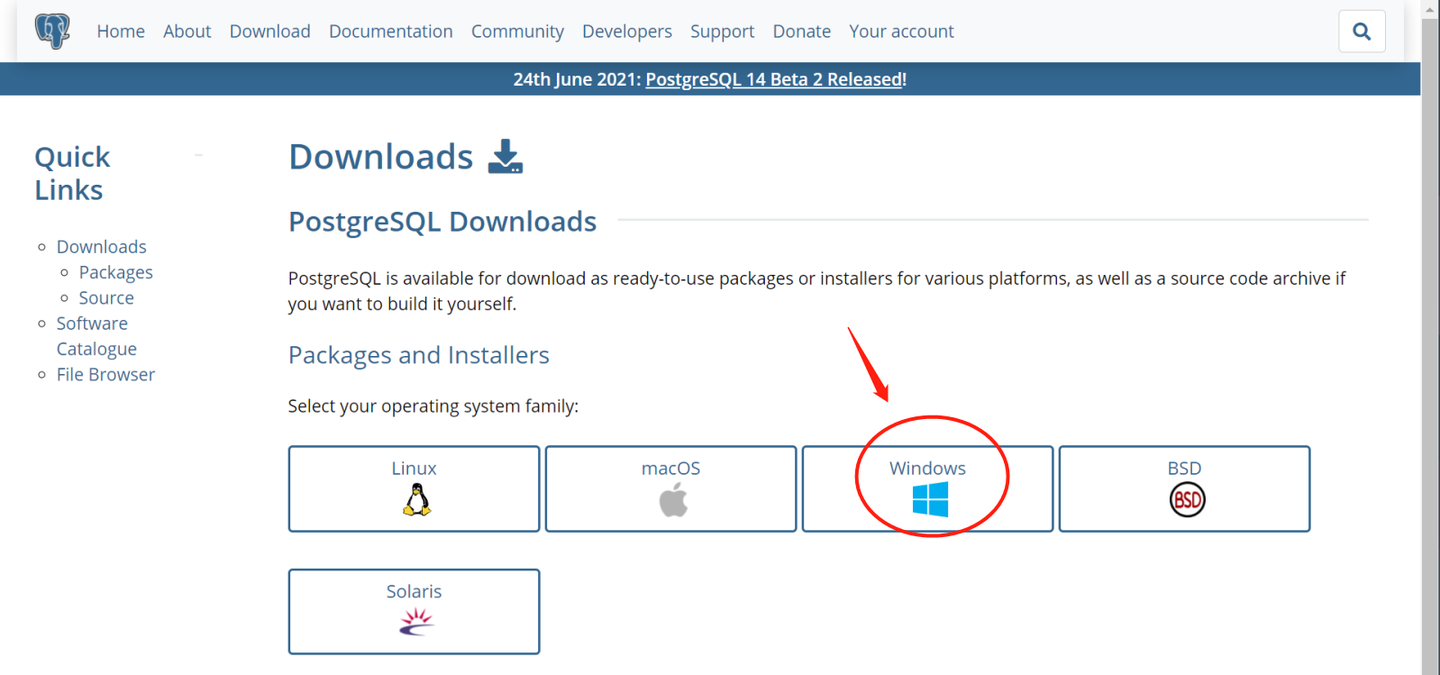This screenshot has height=675, width=1440.
Task: Open the Download menu item
Action: tap(269, 31)
